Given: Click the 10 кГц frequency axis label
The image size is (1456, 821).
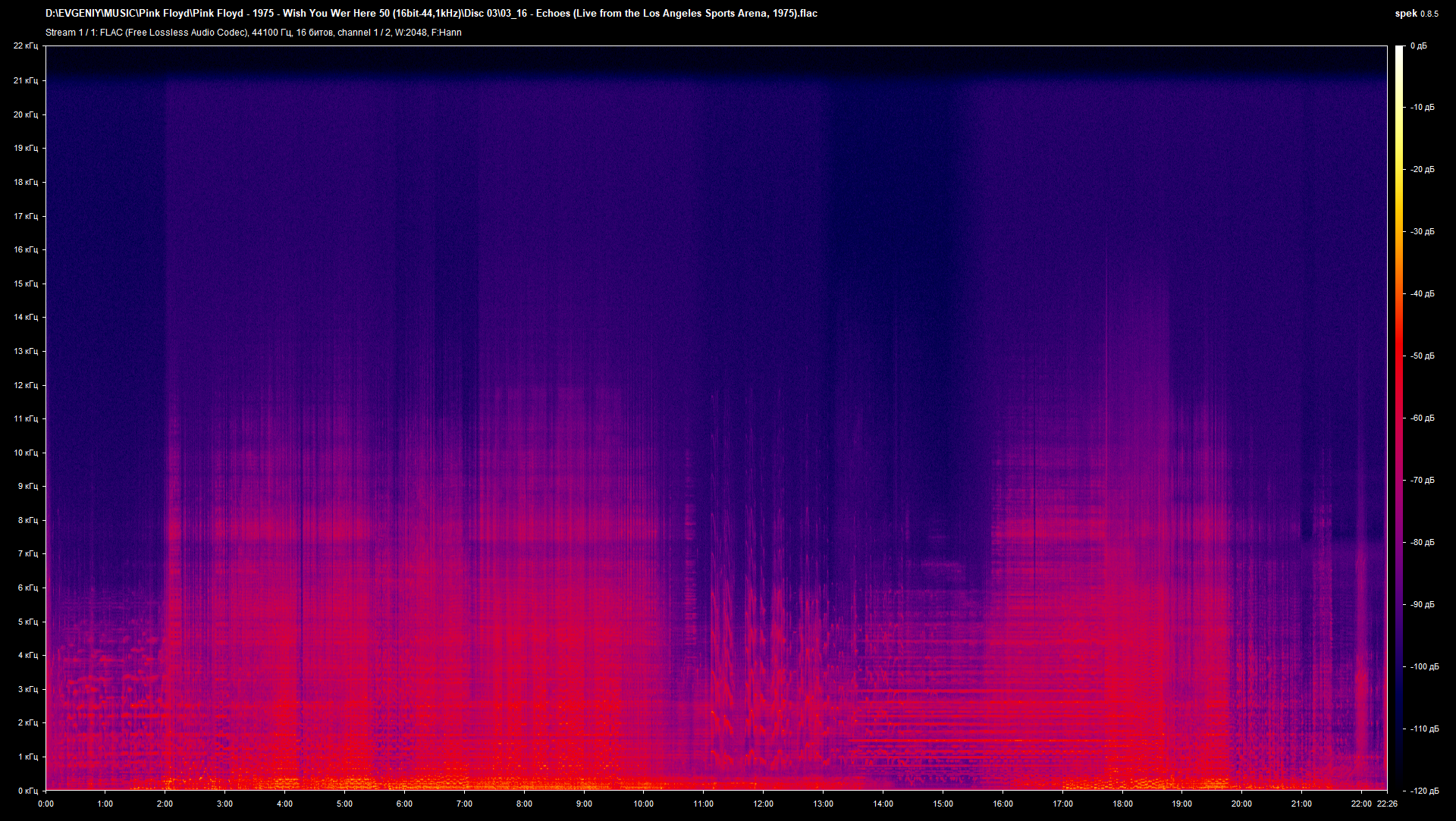Looking at the screenshot, I should (26, 452).
